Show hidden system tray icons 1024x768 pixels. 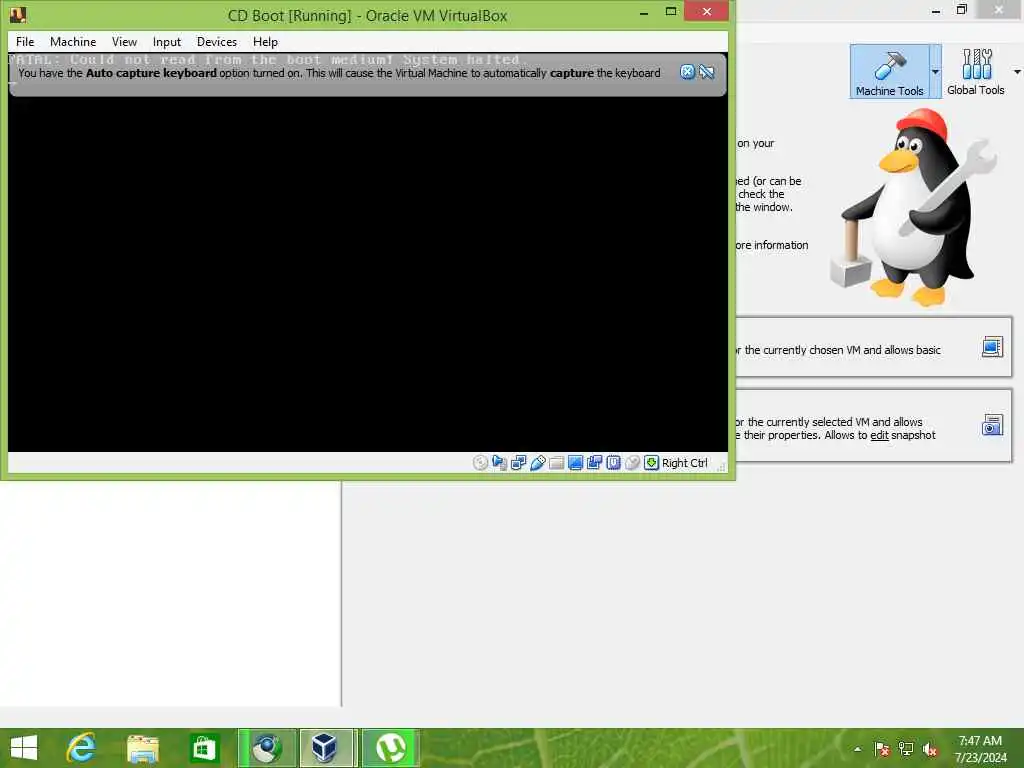[x=857, y=749]
